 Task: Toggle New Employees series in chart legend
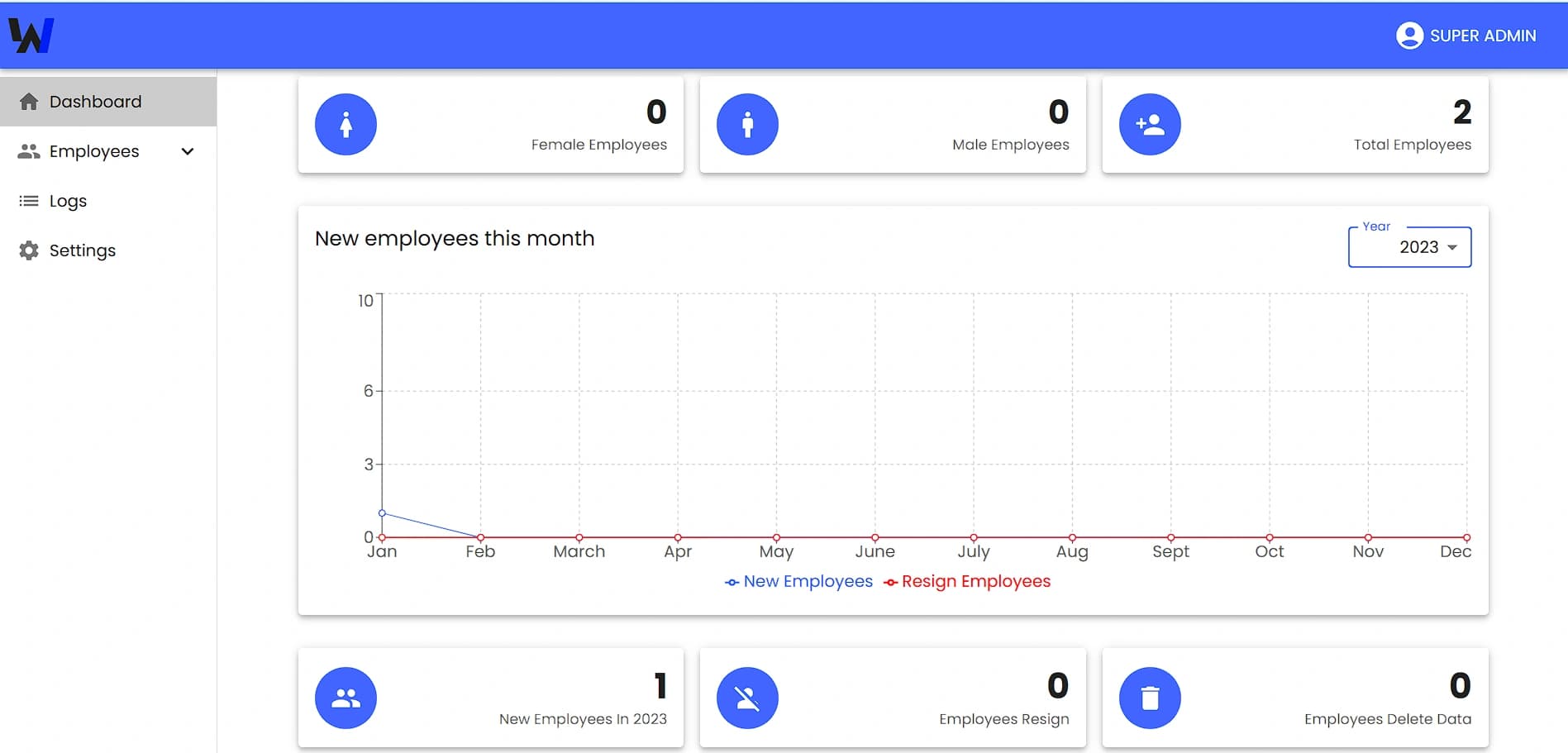pos(799,582)
